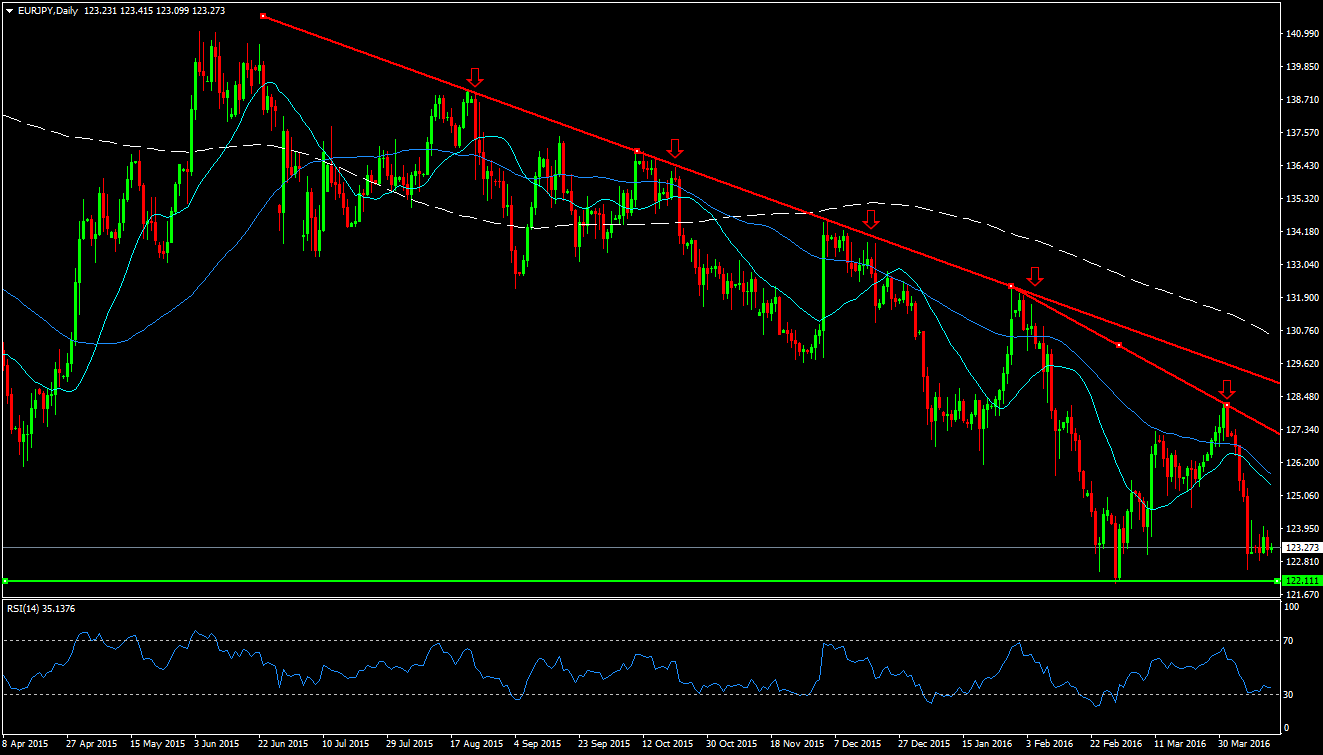Click the 3 Jun 2015 date label
The width and height of the screenshot is (1323, 755).
pos(217,744)
